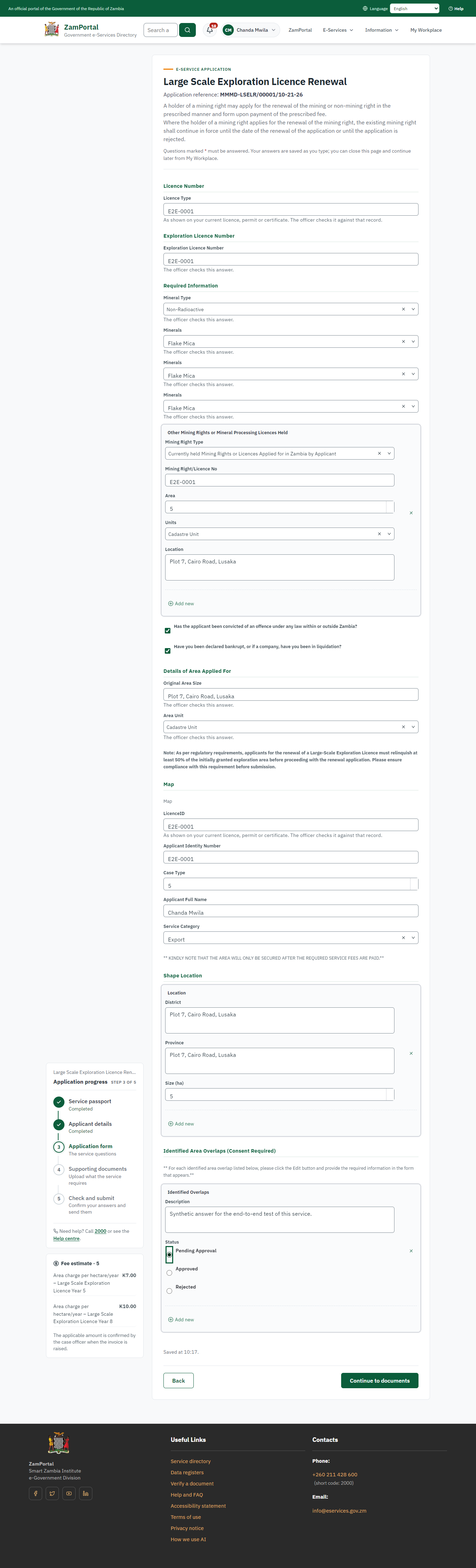Image resolution: width=476 pixels, height=1568 pixels.
Task: Toggle the convicted of an offence checkbox
Action: 167,631
